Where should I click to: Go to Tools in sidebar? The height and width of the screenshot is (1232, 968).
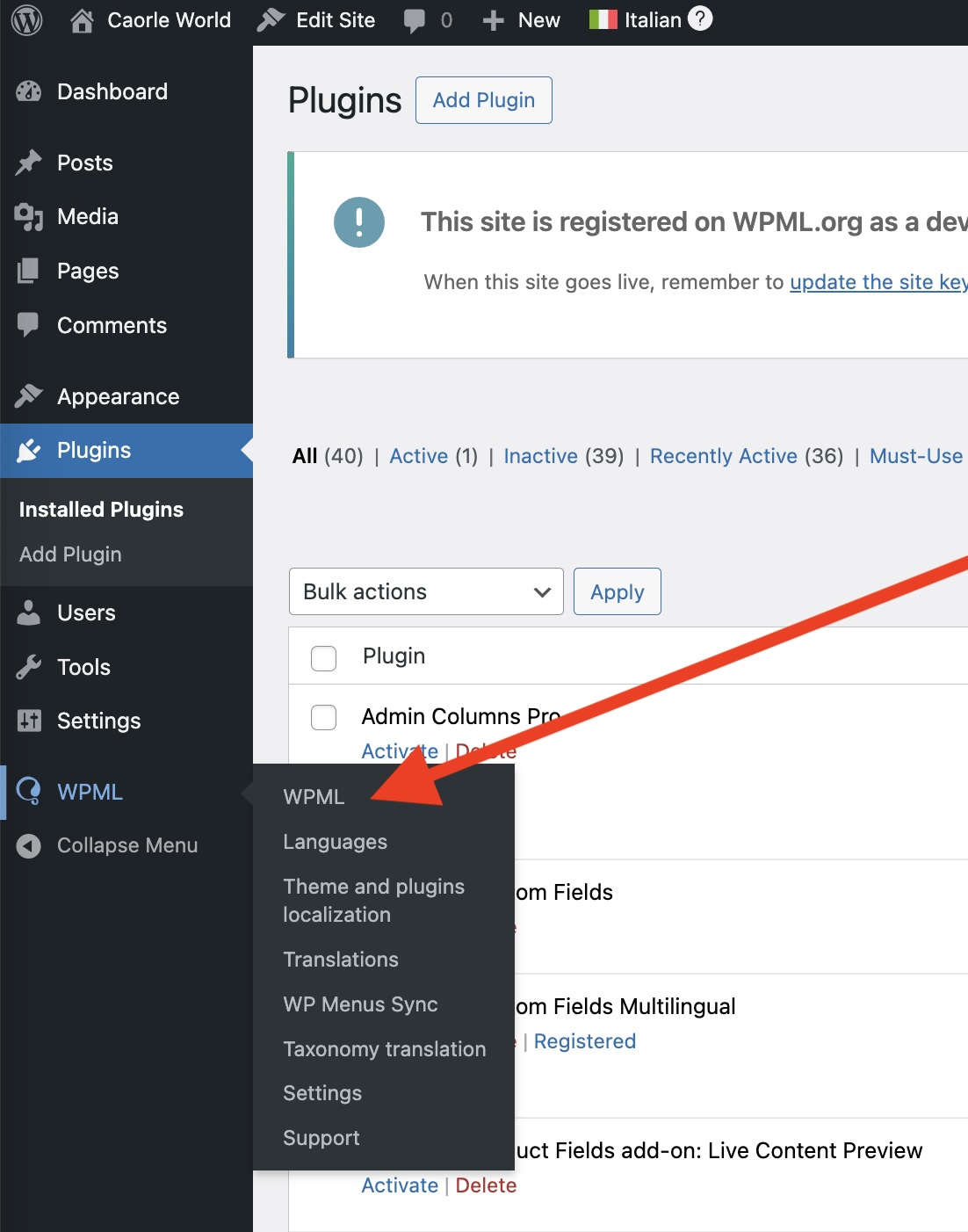[83, 667]
